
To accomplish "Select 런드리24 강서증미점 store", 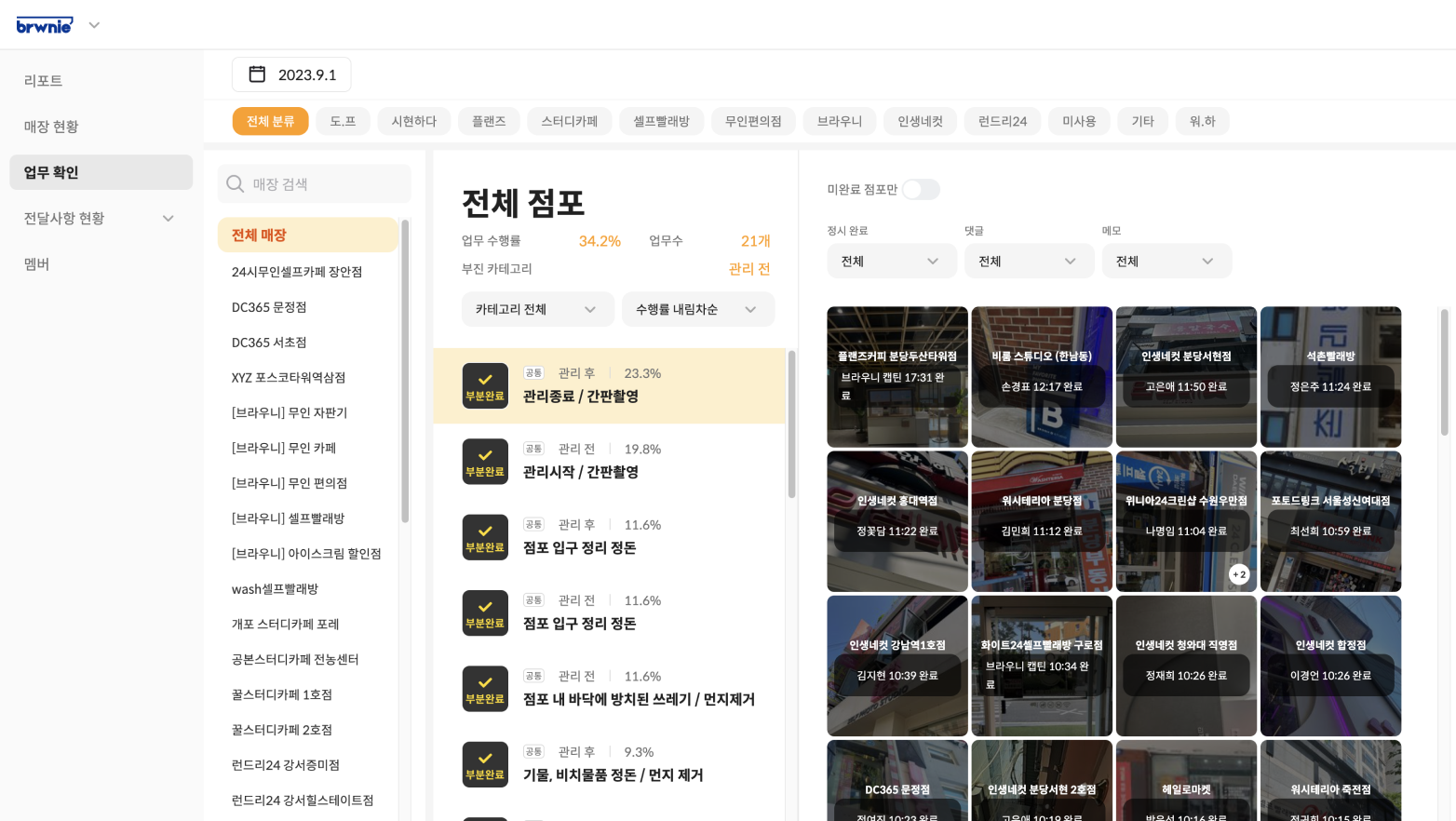I will pyautogui.click(x=286, y=765).
